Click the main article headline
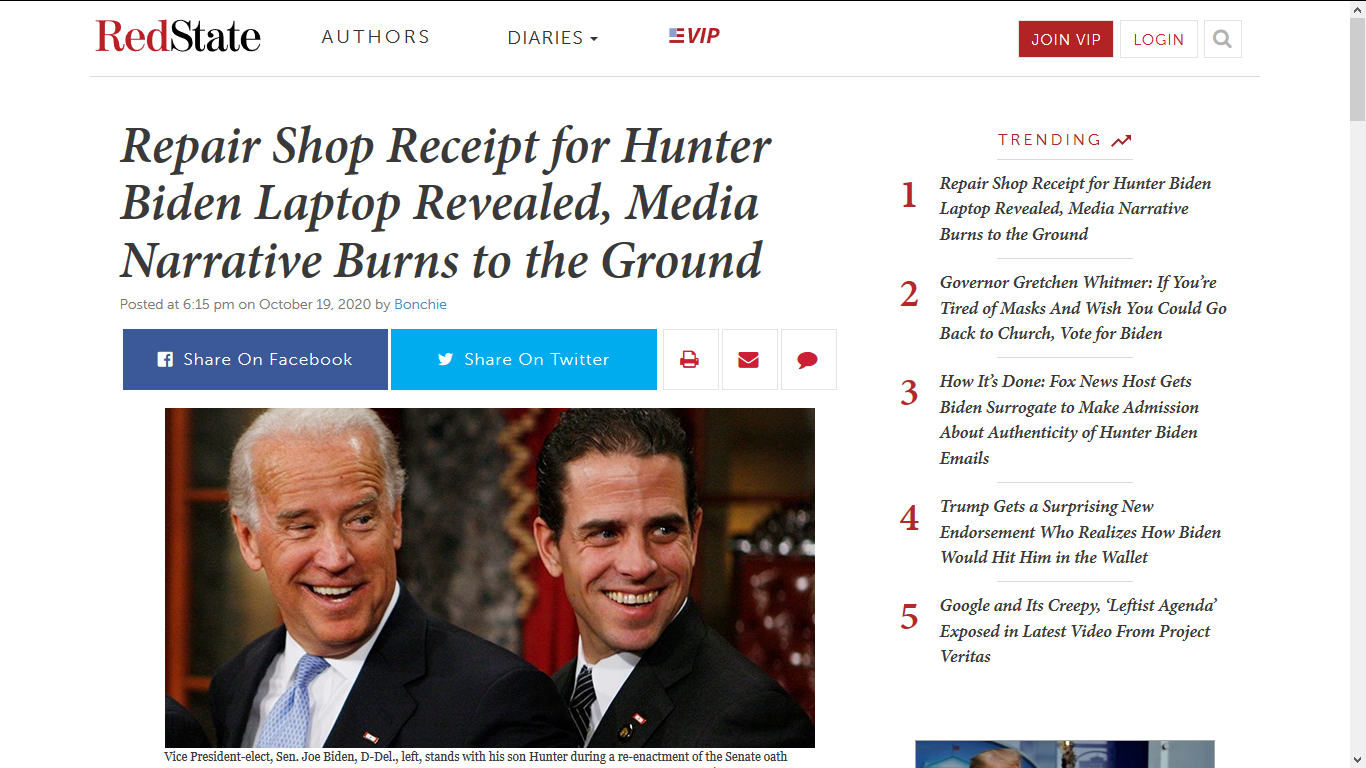 click(x=446, y=204)
